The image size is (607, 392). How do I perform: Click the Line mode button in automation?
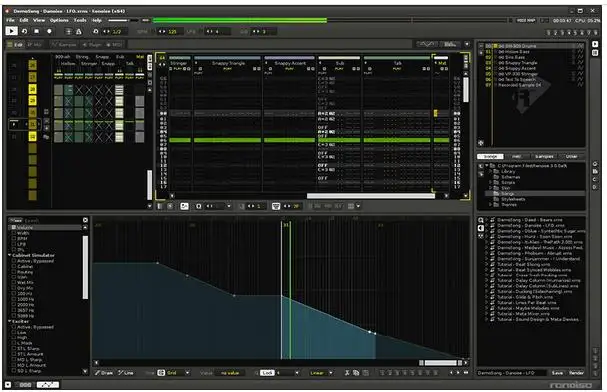126,373
